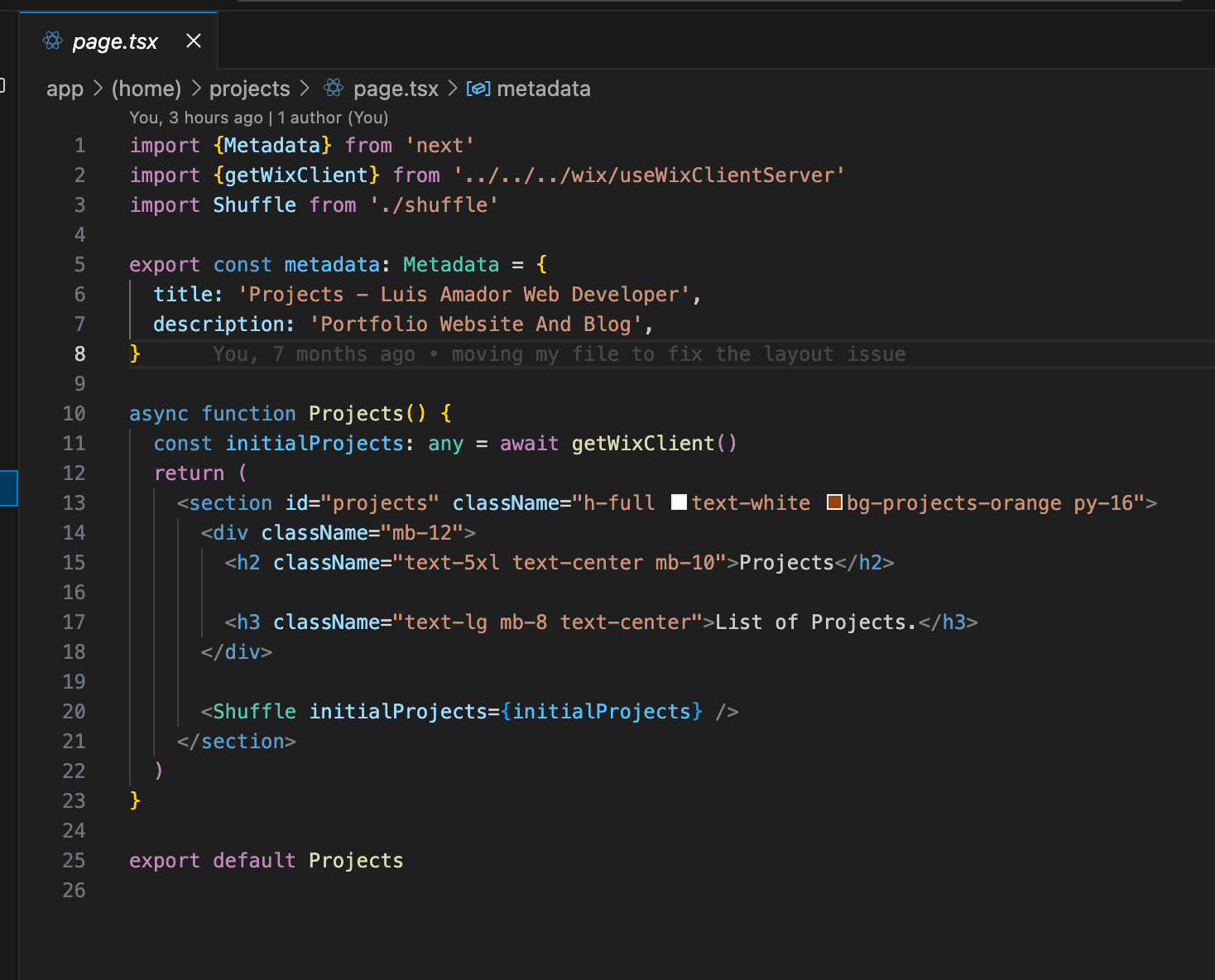Screen dimensions: 1215x980
Task: Click line number 25 in gutter
Action: pyautogui.click(x=74, y=861)
